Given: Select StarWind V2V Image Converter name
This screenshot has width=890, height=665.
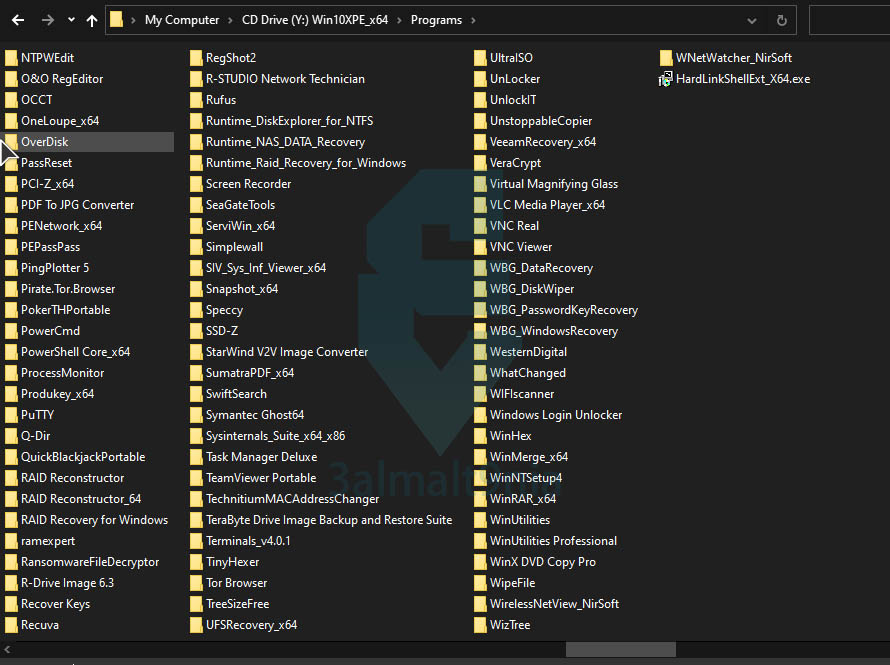Looking at the screenshot, I should tap(287, 352).
